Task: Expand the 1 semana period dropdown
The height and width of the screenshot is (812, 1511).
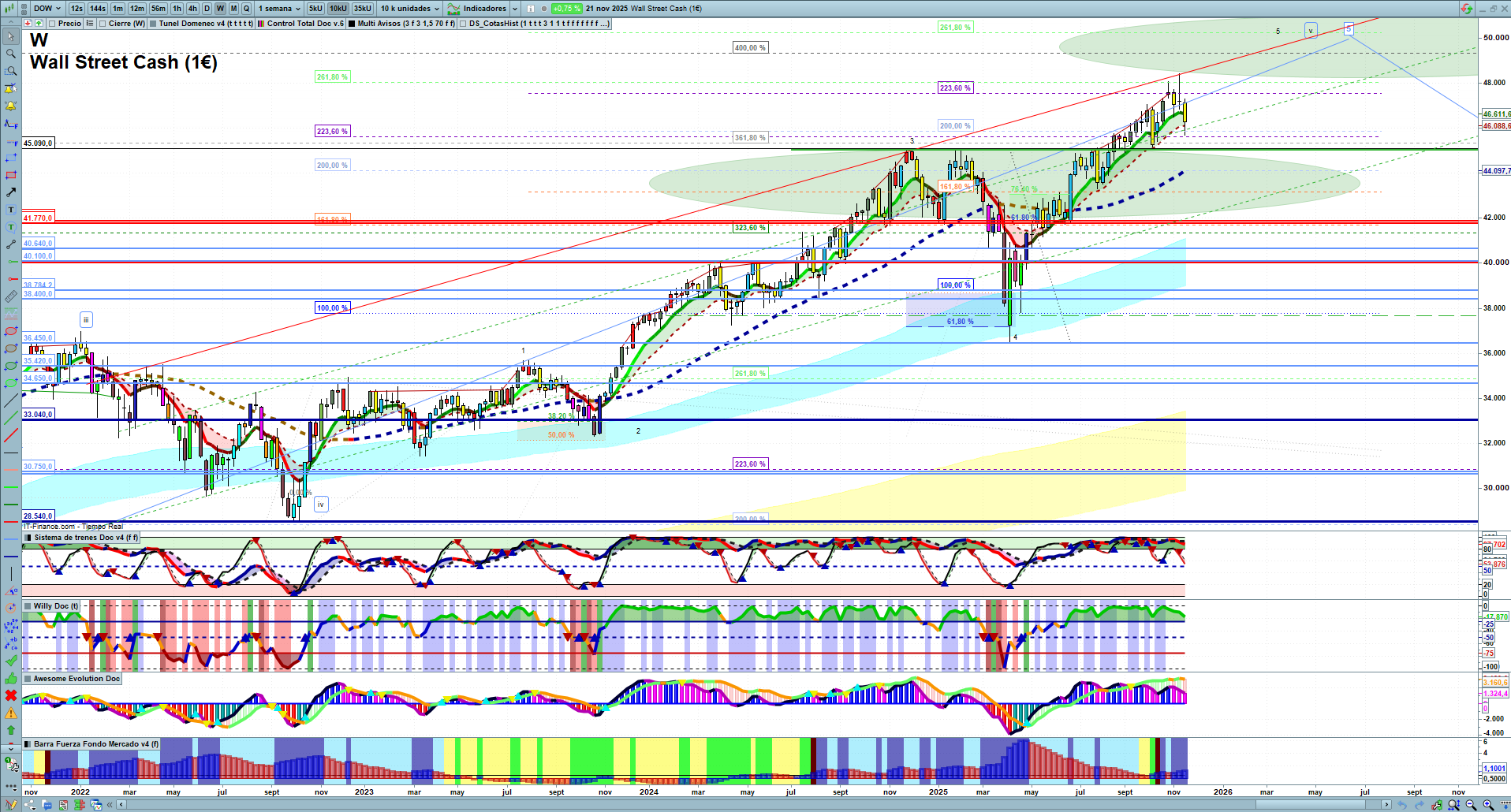Action: [279, 9]
